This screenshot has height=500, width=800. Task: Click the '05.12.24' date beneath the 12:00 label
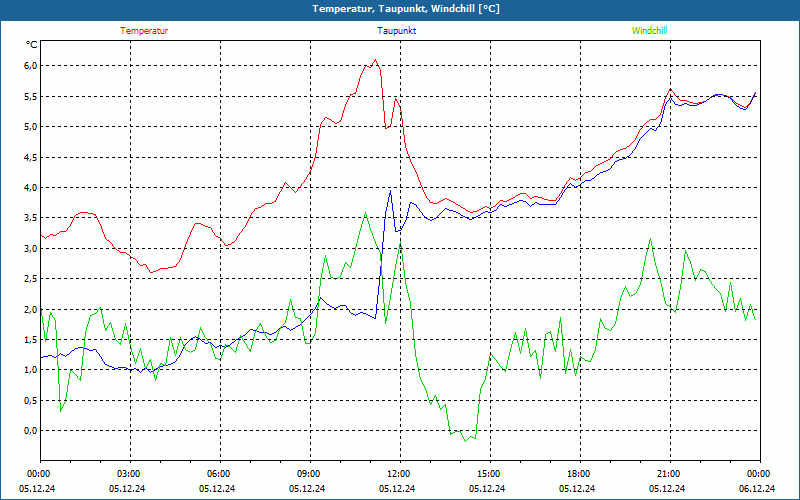[x=397, y=488]
